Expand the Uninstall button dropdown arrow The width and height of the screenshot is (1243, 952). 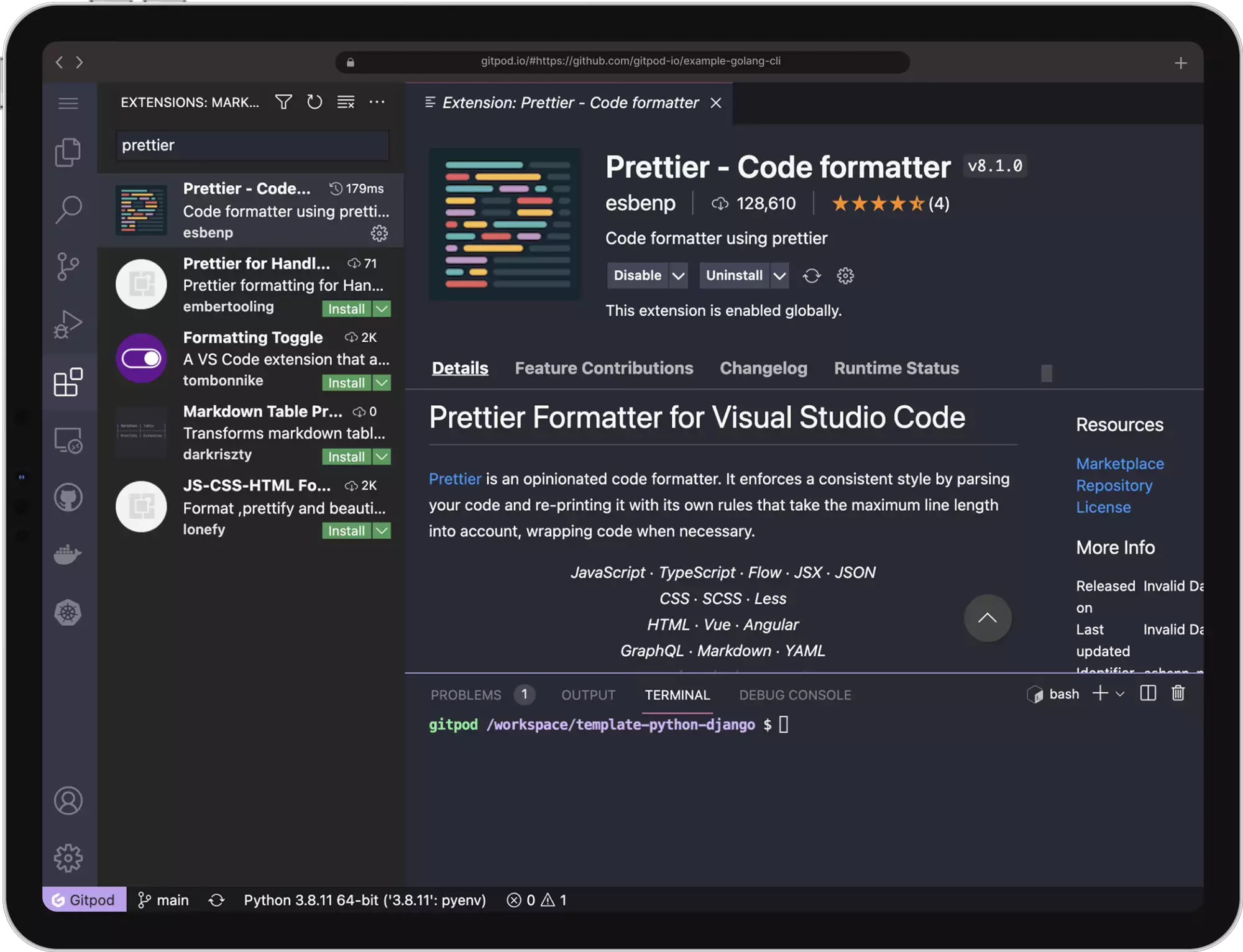(779, 275)
